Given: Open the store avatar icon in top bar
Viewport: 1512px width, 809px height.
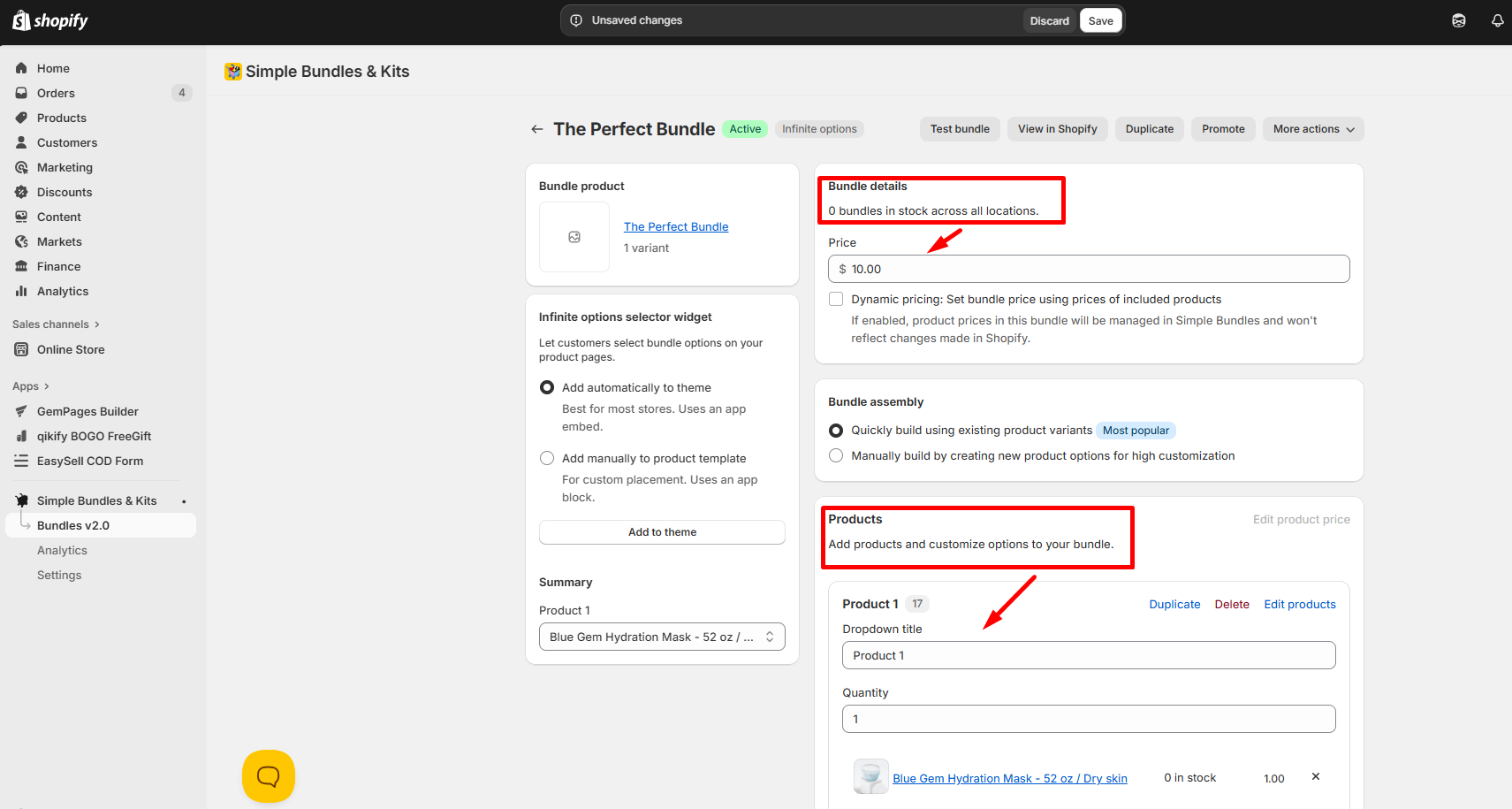Looking at the screenshot, I should coord(1458,20).
